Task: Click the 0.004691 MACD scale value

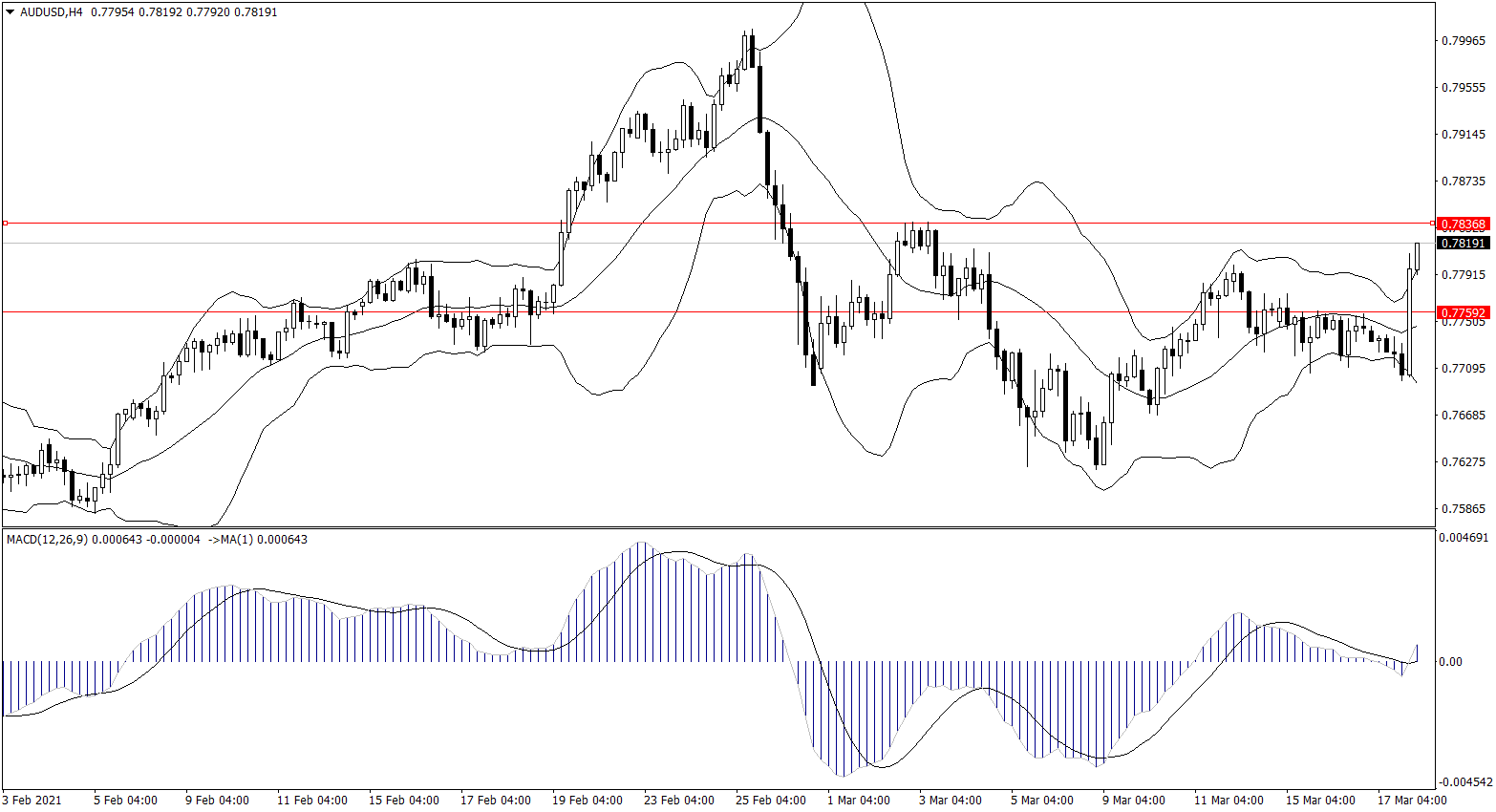Action: (x=1463, y=538)
